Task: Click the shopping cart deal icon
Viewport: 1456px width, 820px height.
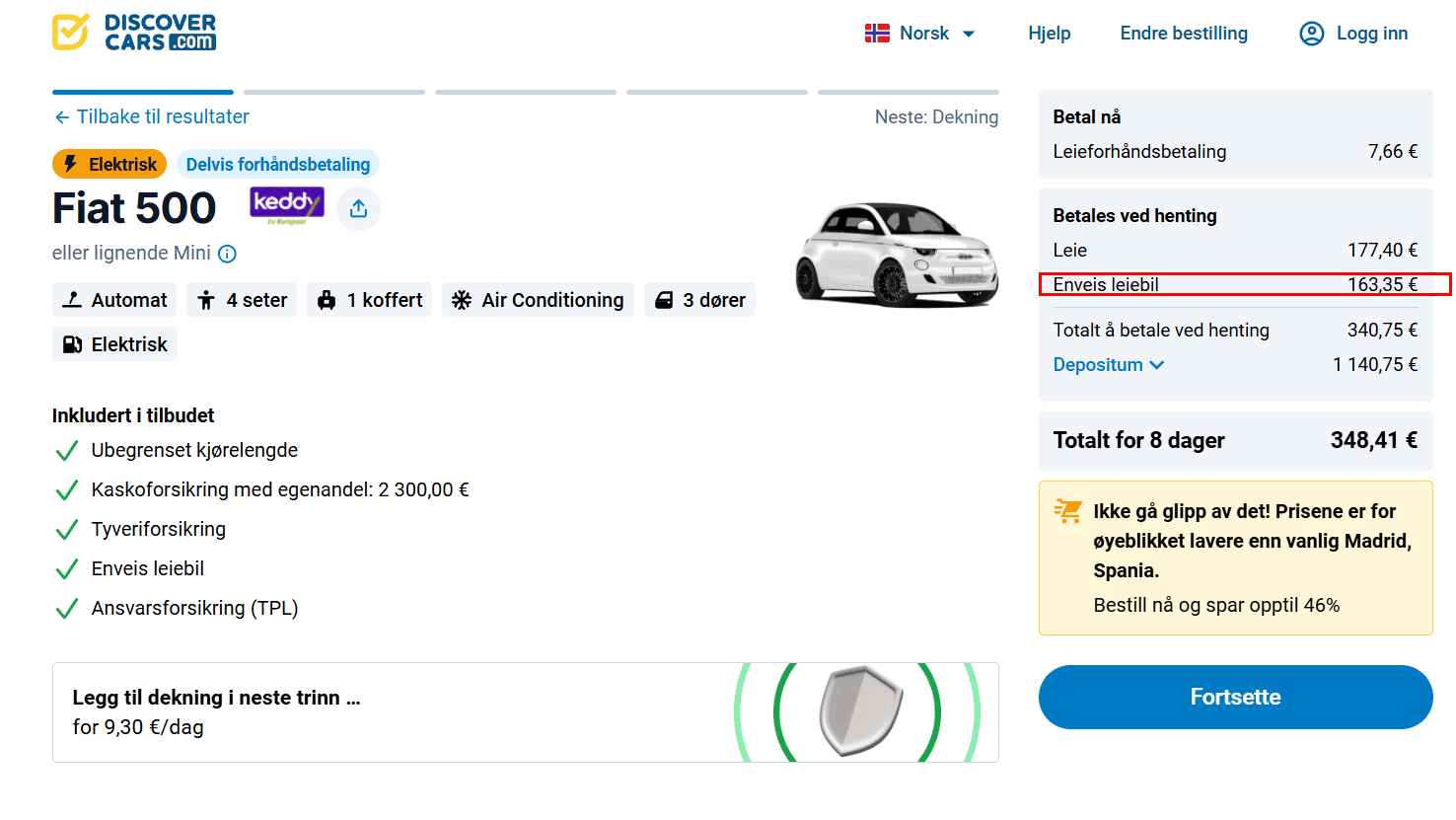Action: 1068,510
